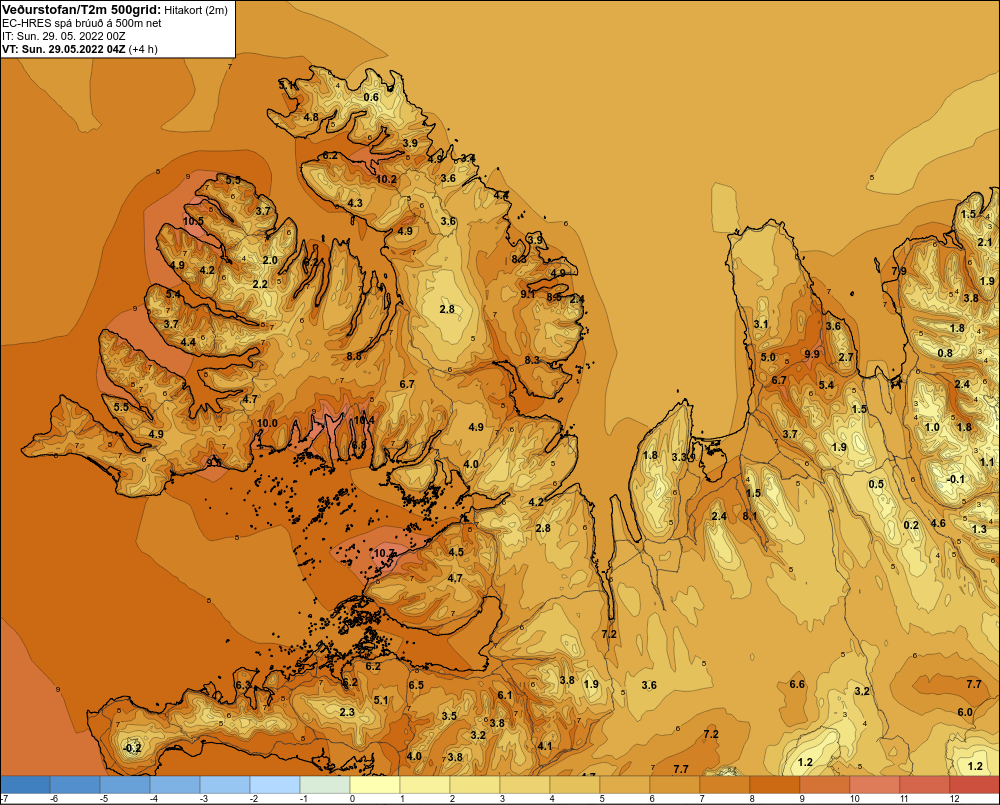Click the legend swatch between 8 and 9
Screen dimensions: 1000x805
coord(775,784)
